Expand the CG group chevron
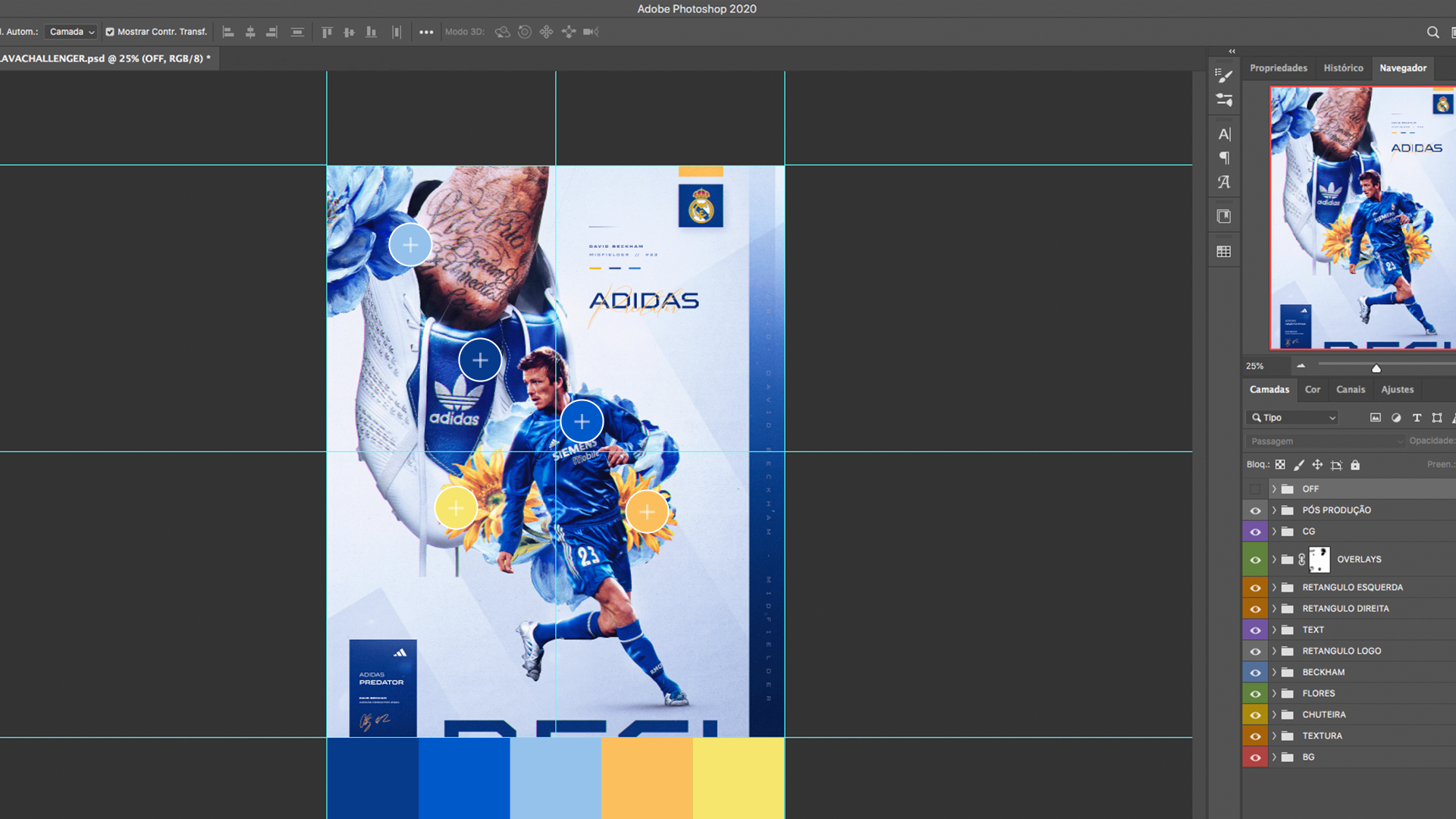The image size is (1456, 819). click(x=1274, y=532)
